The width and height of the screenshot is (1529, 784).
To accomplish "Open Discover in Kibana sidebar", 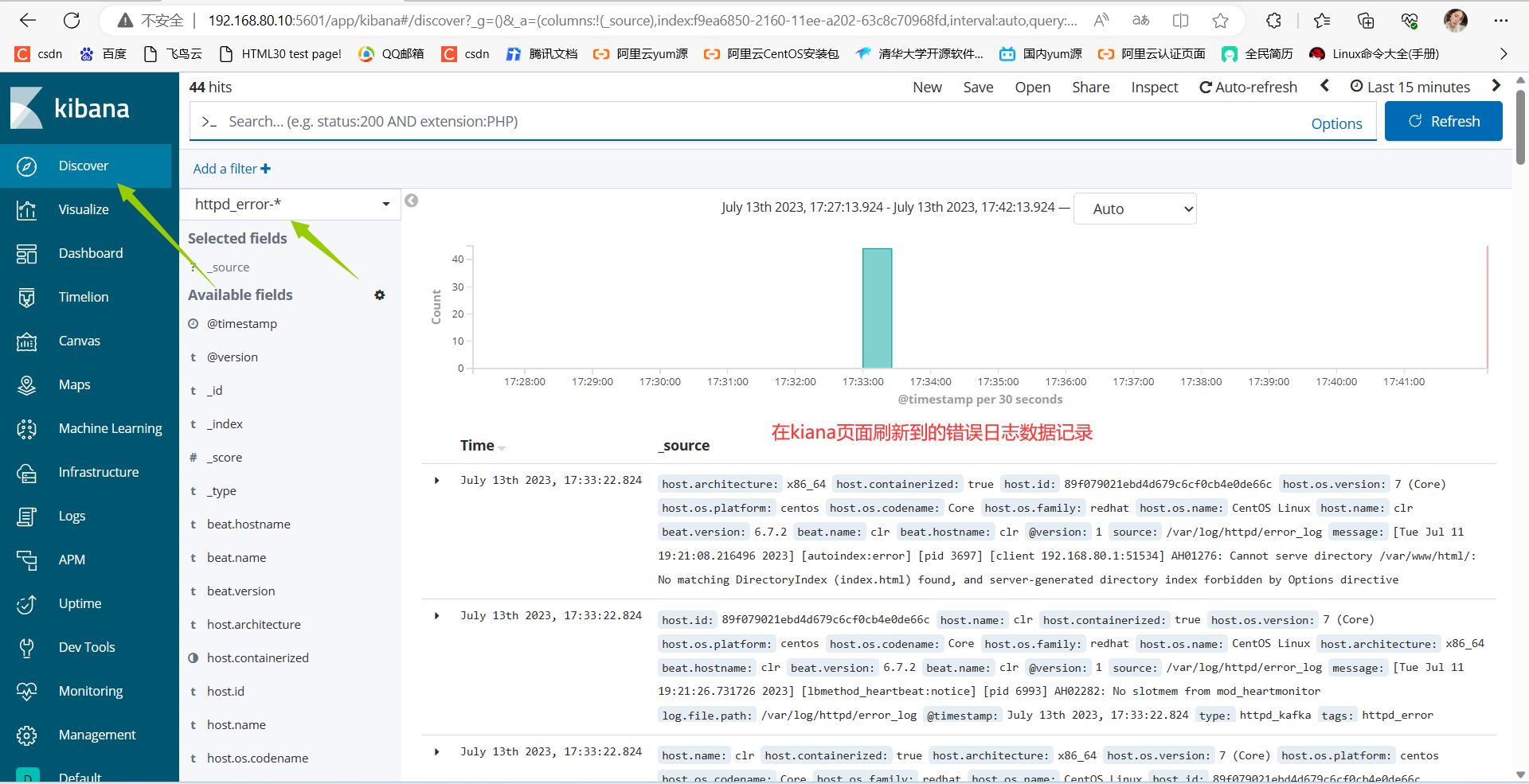I will tap(85, 166).
